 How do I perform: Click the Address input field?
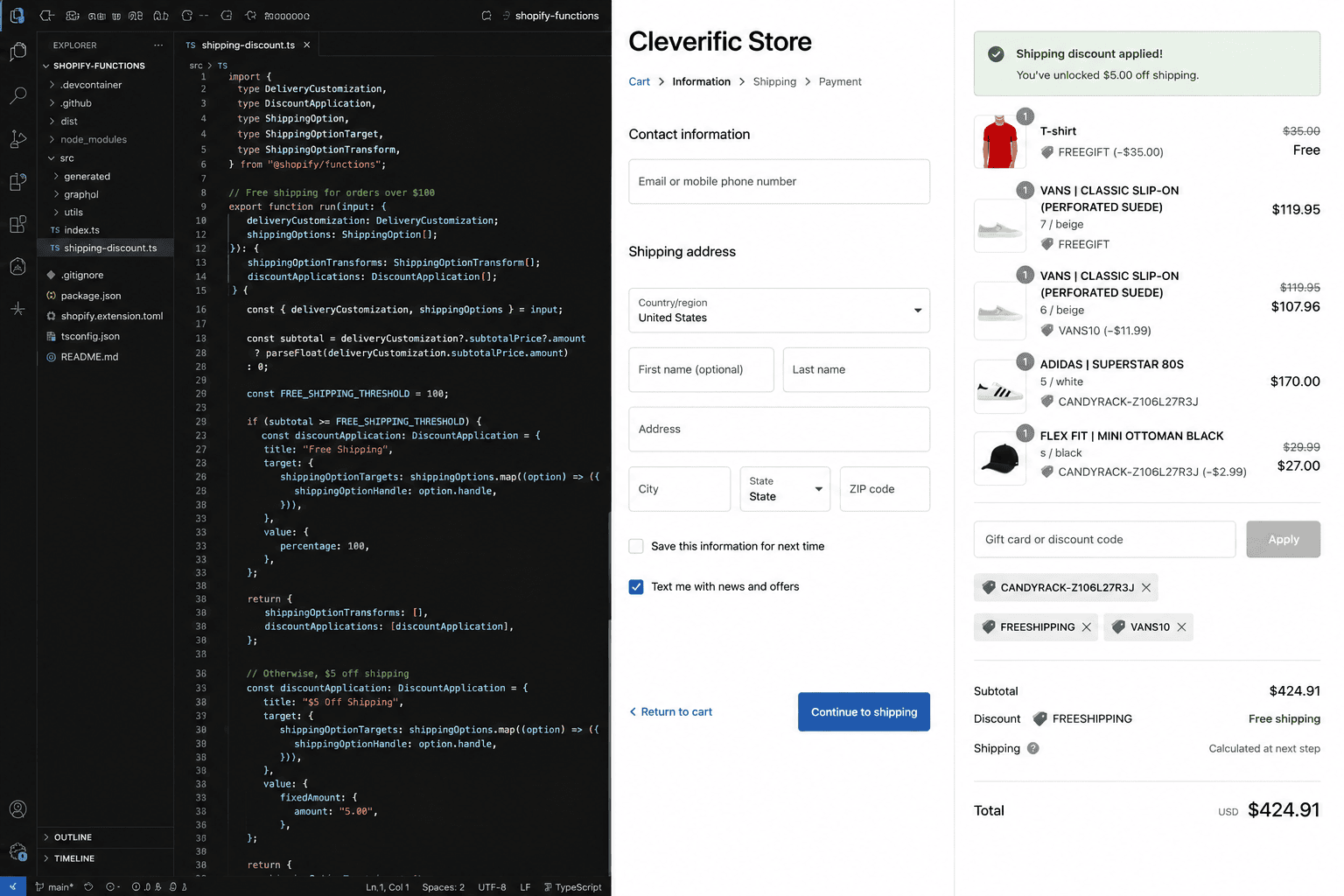coord(779,429)
